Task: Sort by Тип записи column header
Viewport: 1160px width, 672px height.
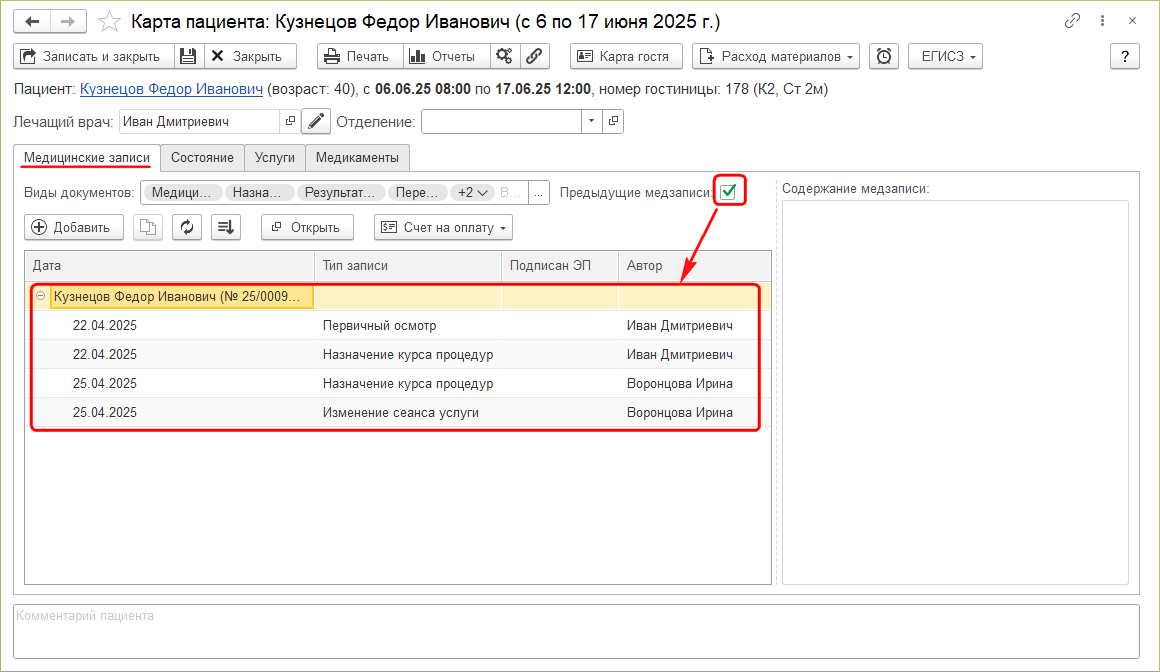Action: [x=408, y=266]
